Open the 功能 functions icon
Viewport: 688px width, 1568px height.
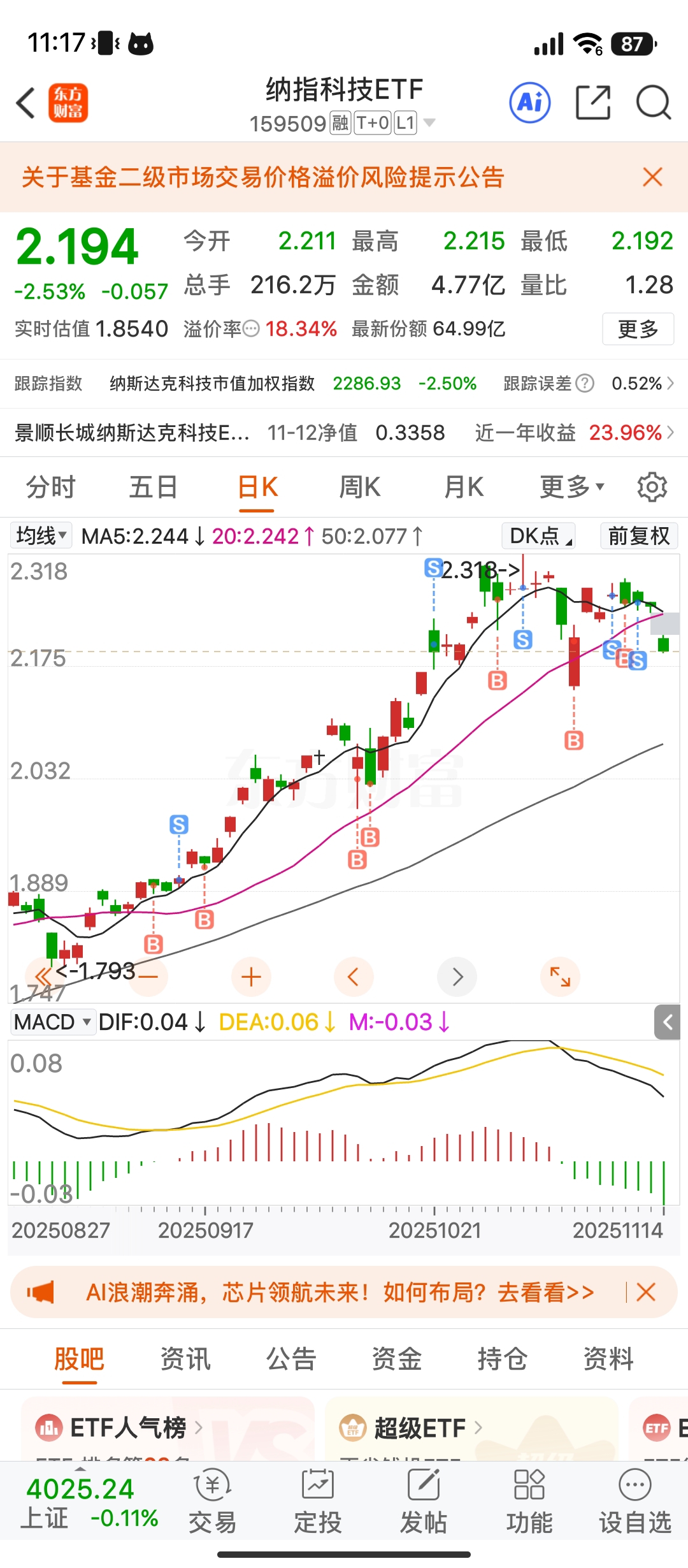(529, 1501)
